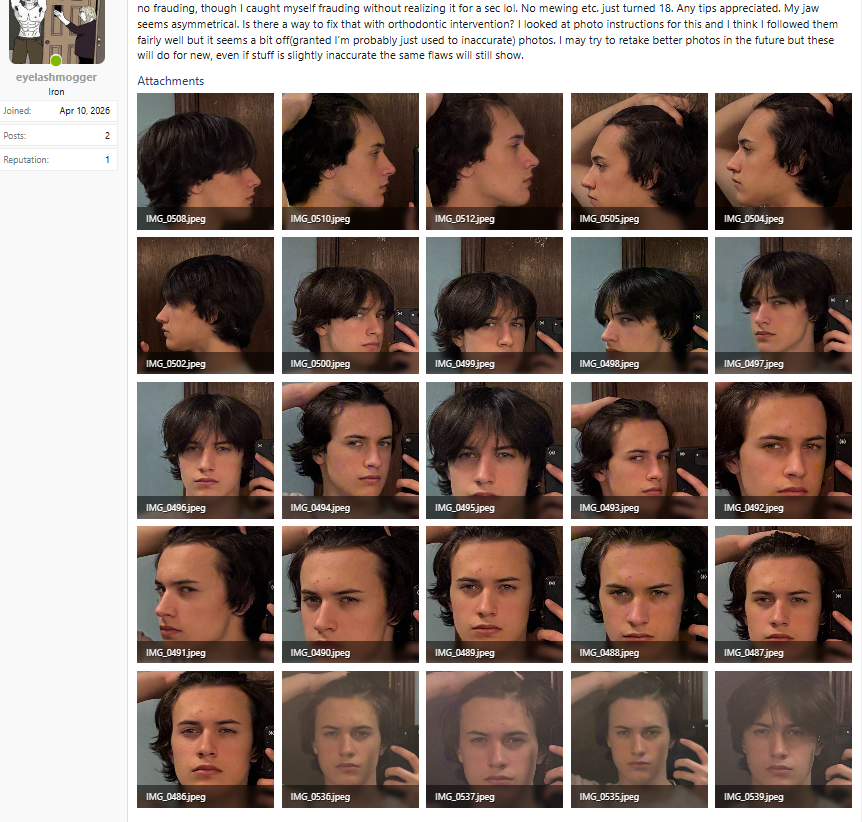Click the Posts count 2
The width and height of the screenshot is (862, 822).
tap(107, 135)
